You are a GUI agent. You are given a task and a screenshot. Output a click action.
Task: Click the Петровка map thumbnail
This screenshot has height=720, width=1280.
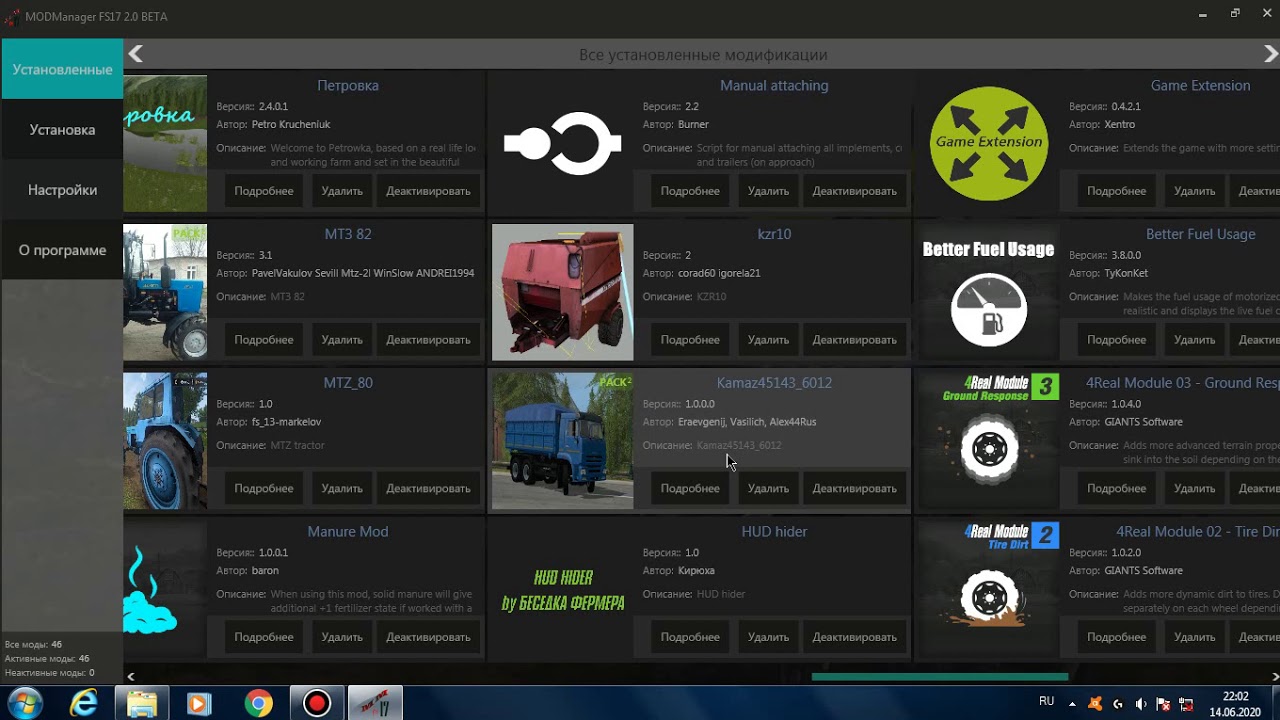(165, 143)
